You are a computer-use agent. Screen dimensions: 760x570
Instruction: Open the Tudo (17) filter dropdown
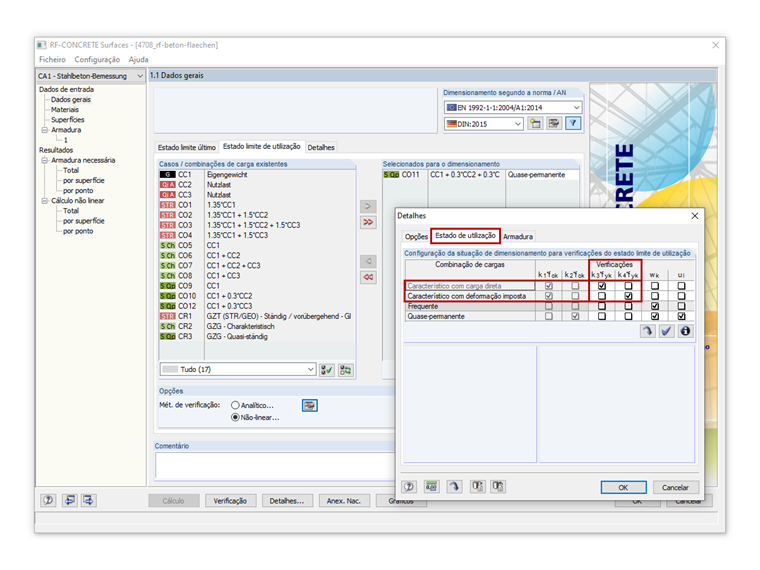311,369
